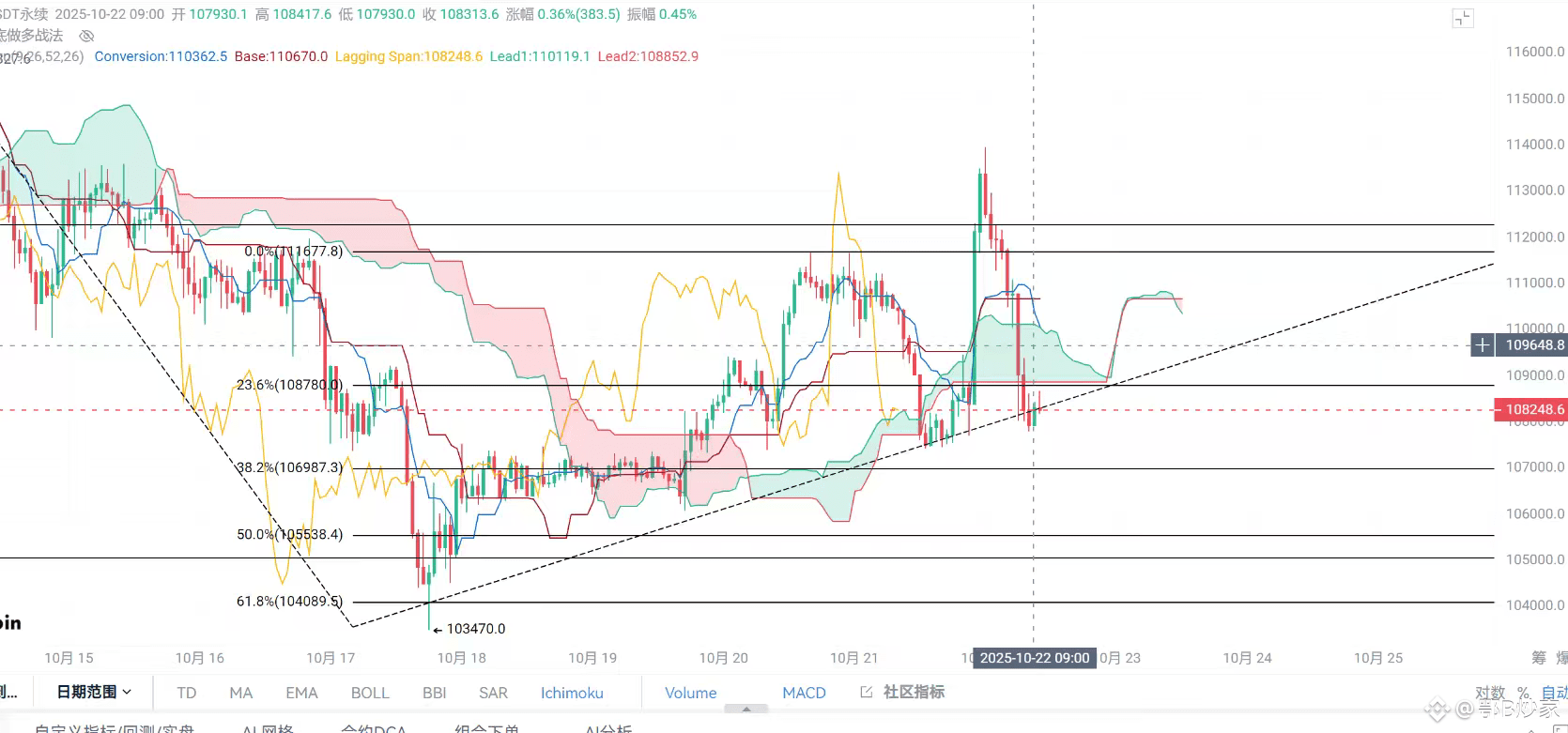Select the 对数 log scale option
1568x733 pixels.
coord(1490,693)
